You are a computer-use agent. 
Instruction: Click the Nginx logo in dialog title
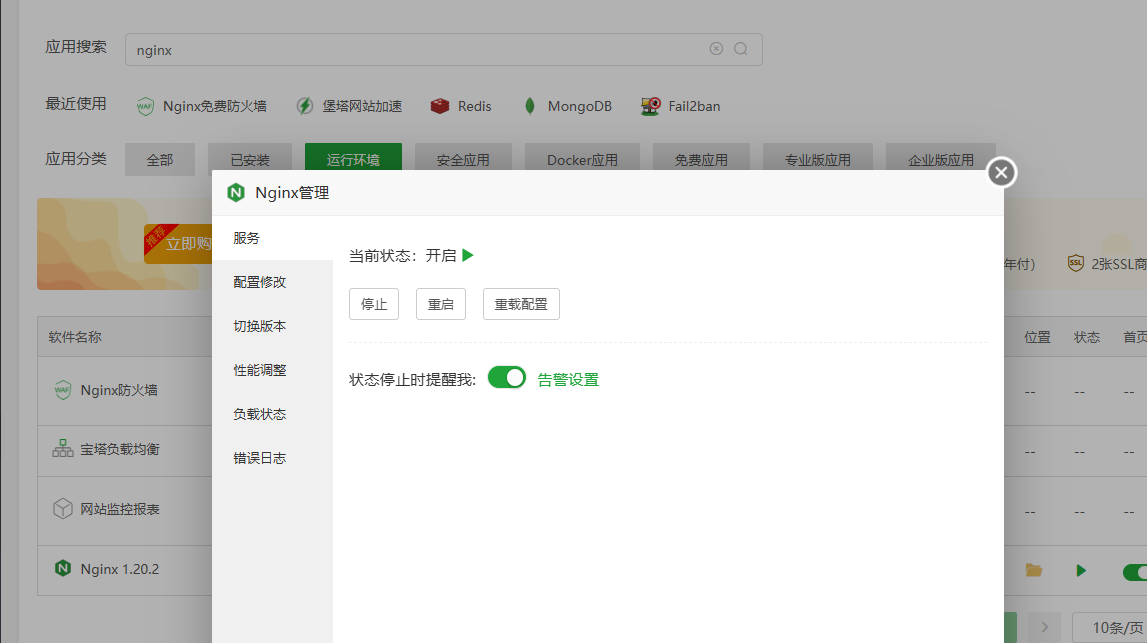[236, 192]
